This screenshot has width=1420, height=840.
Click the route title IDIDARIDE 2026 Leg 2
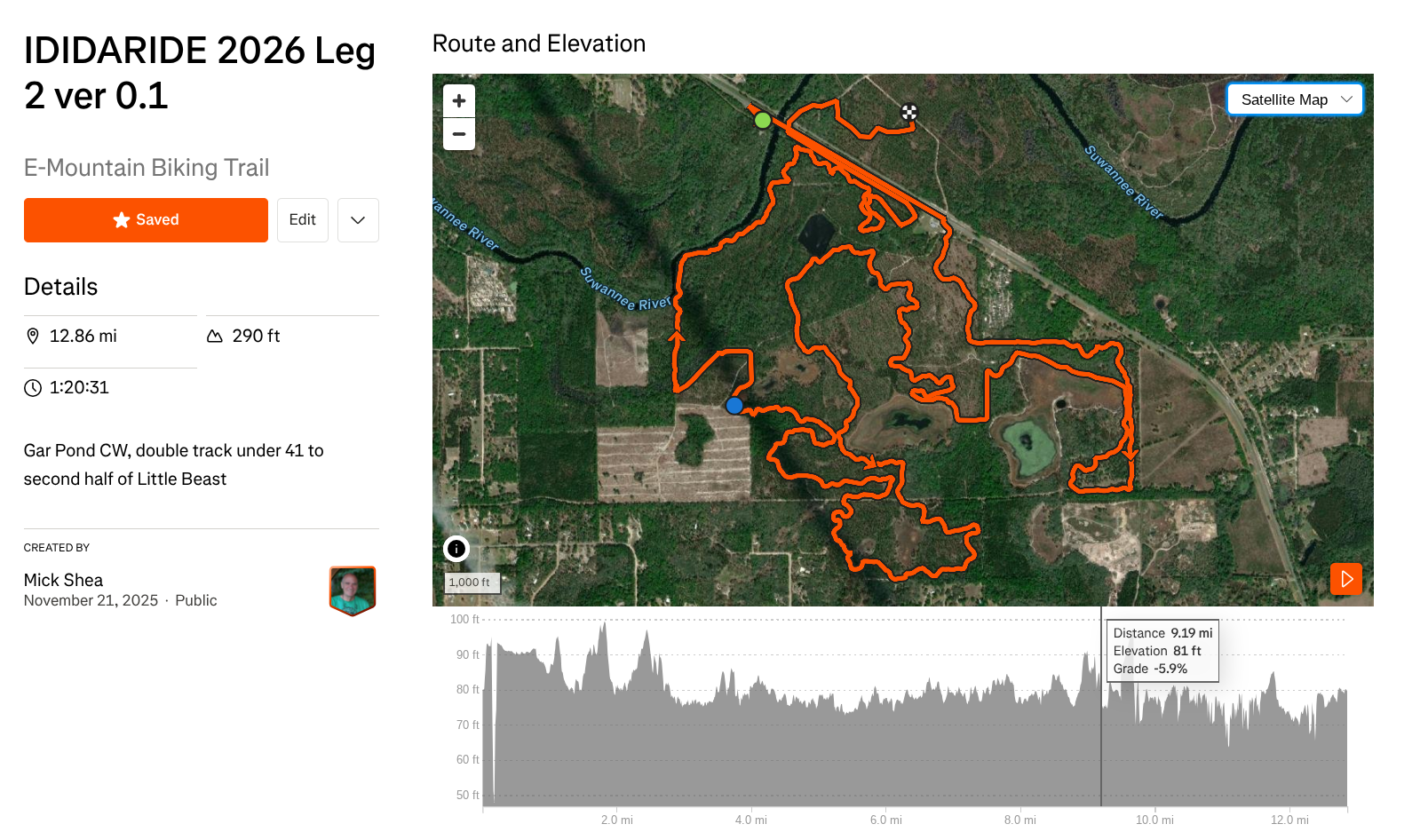199,73
